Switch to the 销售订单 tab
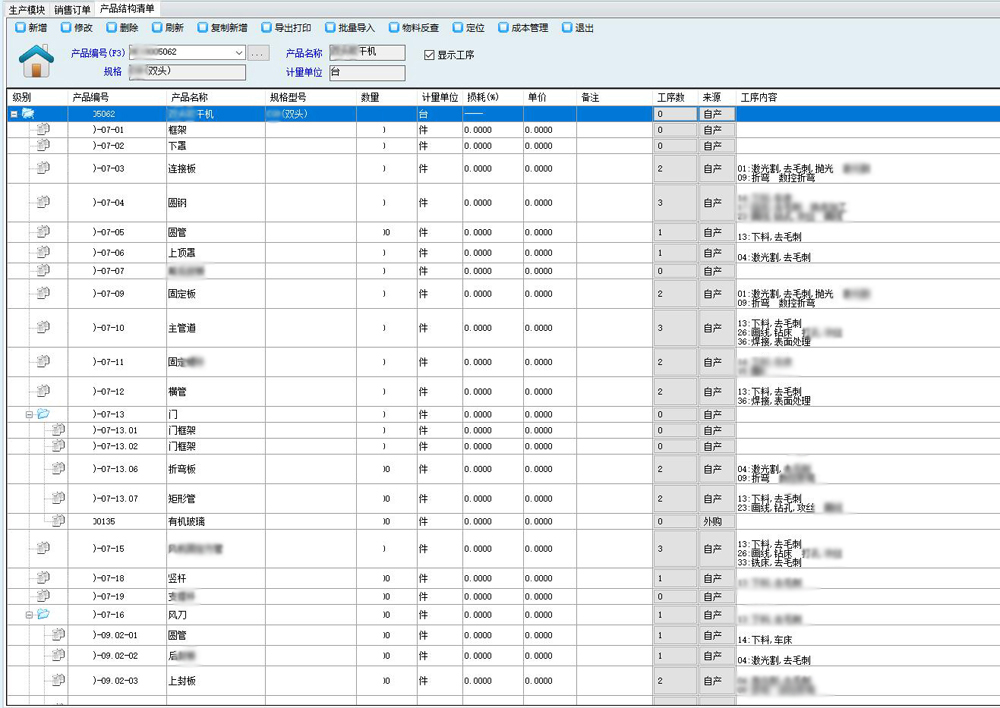 73,8
